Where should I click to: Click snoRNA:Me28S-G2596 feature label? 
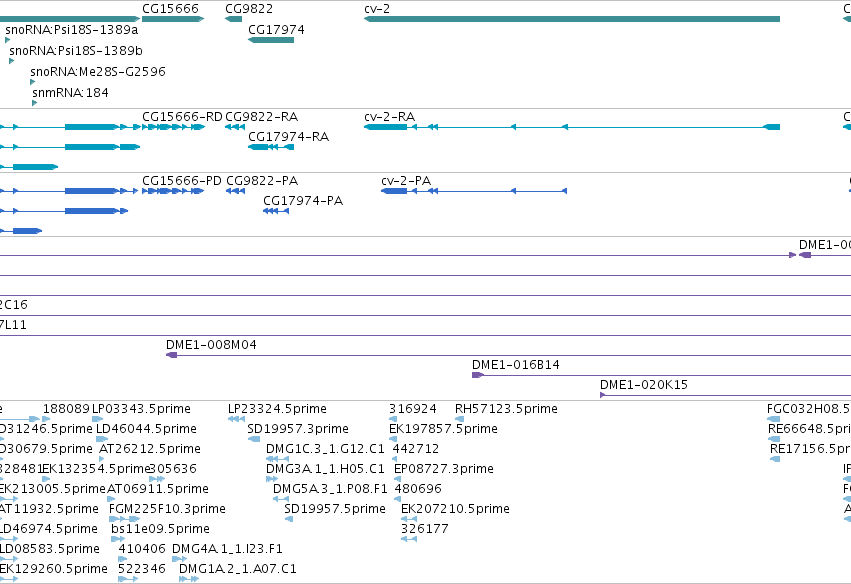click(98, 72)
